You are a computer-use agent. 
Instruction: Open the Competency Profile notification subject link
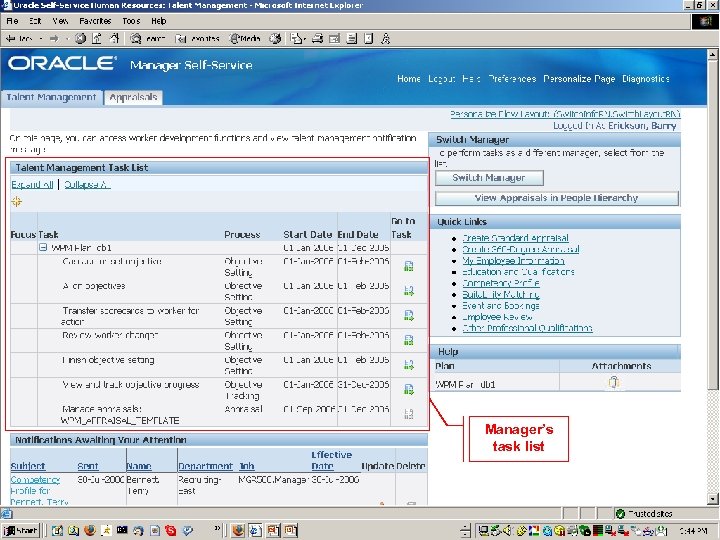point(39,491)
